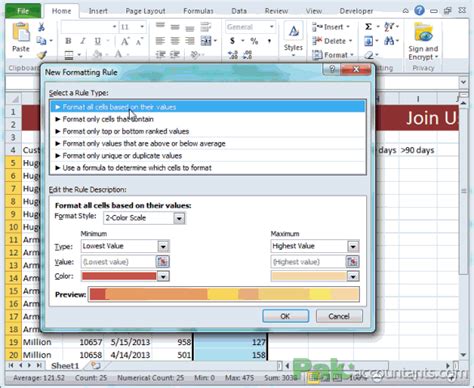Screen dimensions: 474x388
Task: Switch to Review tab
Action: [276, 11]
